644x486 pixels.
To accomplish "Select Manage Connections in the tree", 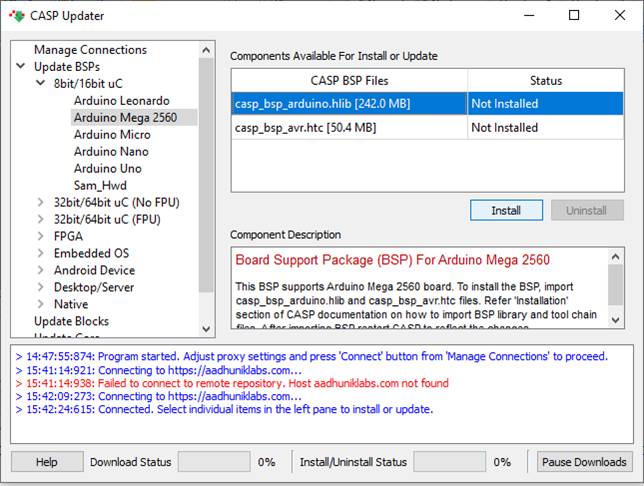I will click(x=90, y=50).
